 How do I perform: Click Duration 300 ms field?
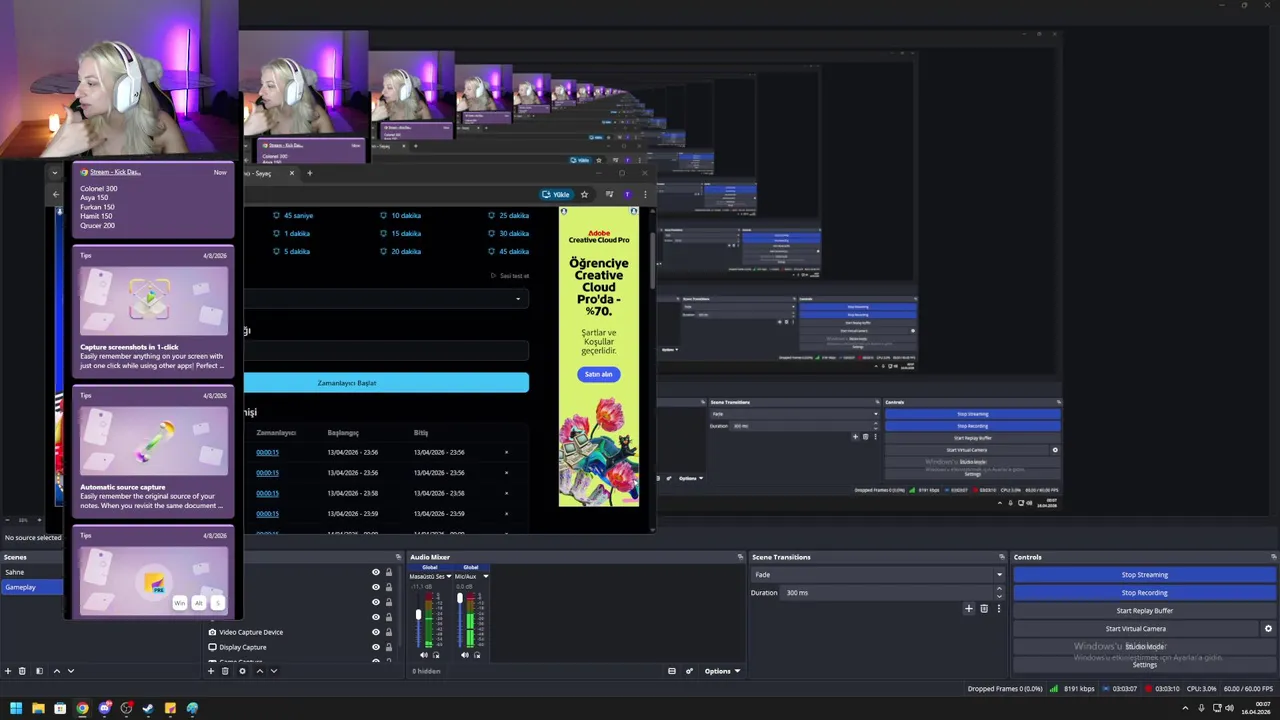click(x=888, y=593)
